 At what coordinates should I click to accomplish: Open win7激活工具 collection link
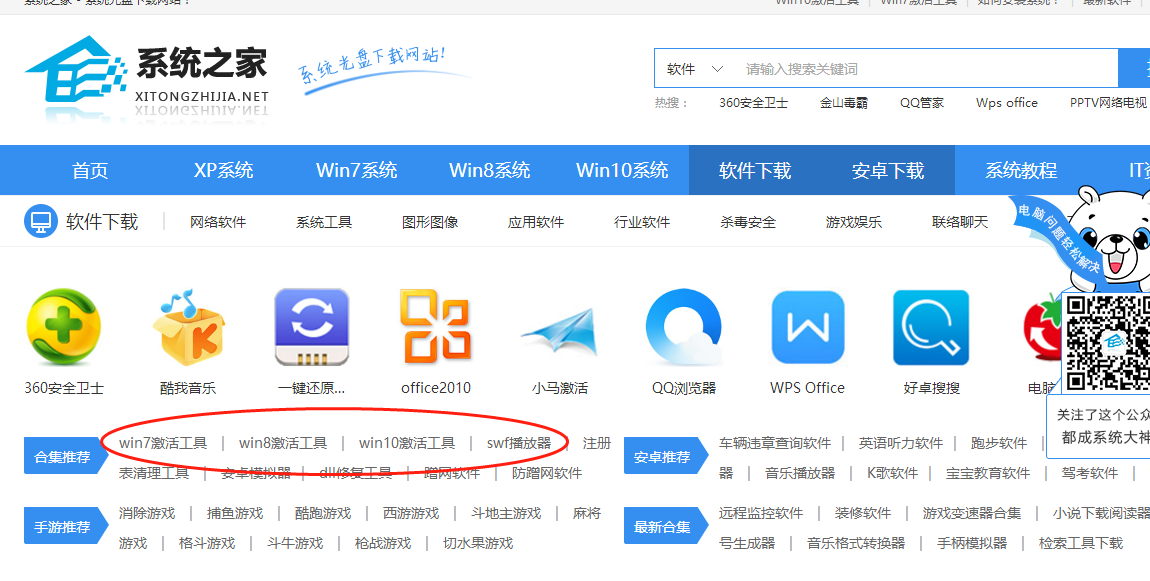pos(163,443)
